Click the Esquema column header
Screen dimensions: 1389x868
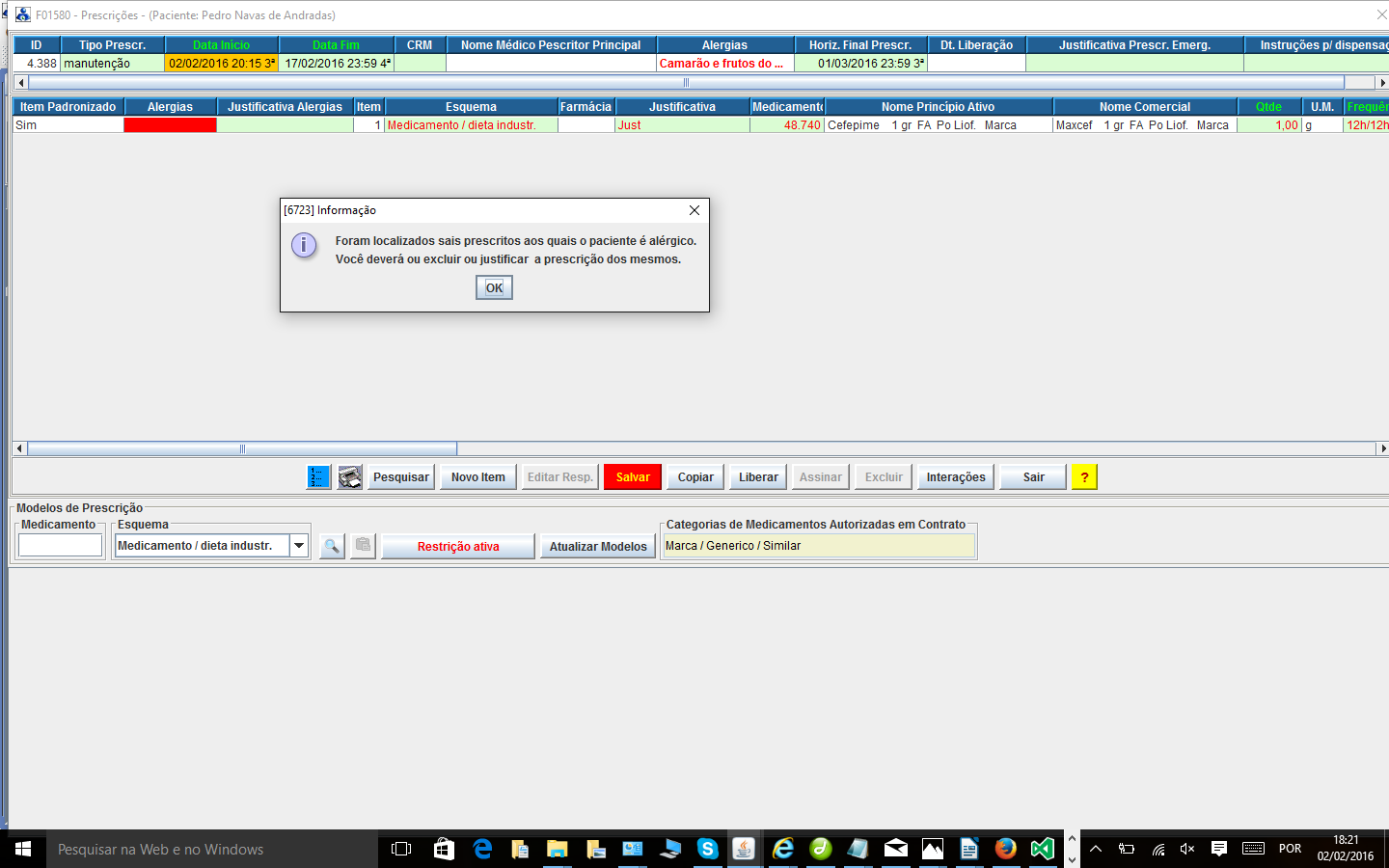(471, 107)
